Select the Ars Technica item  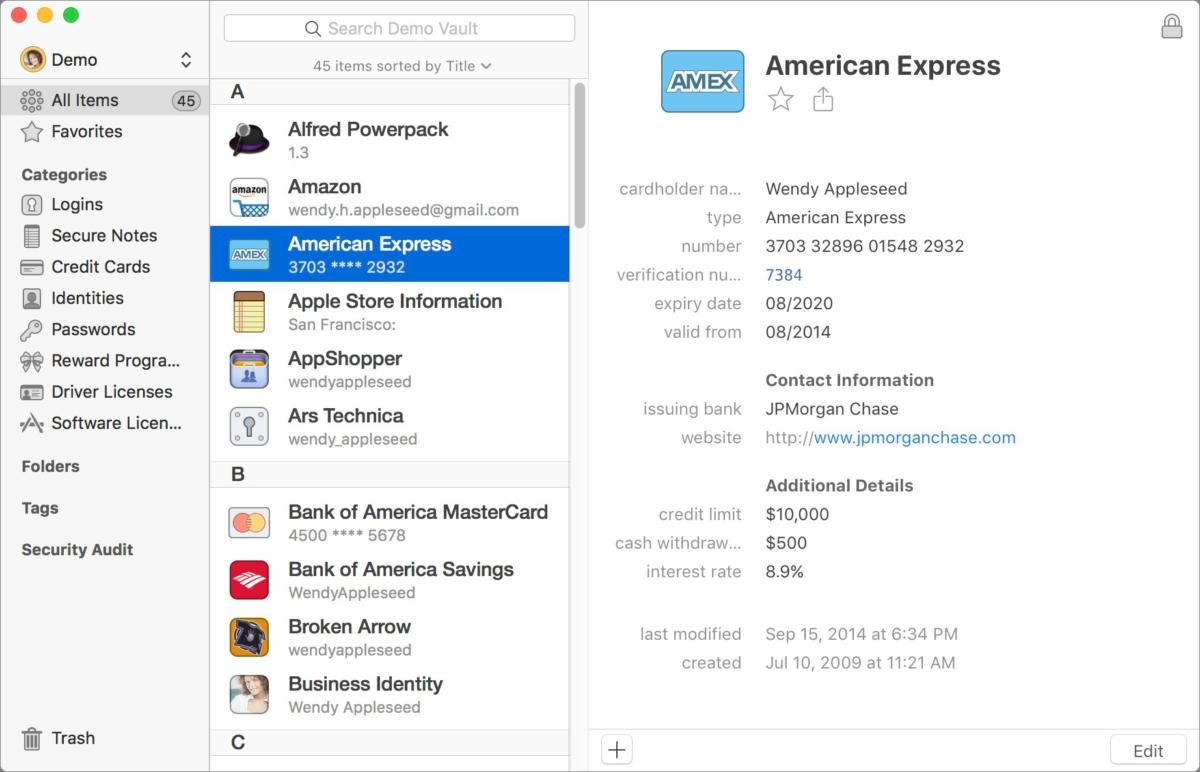point(390,426)
